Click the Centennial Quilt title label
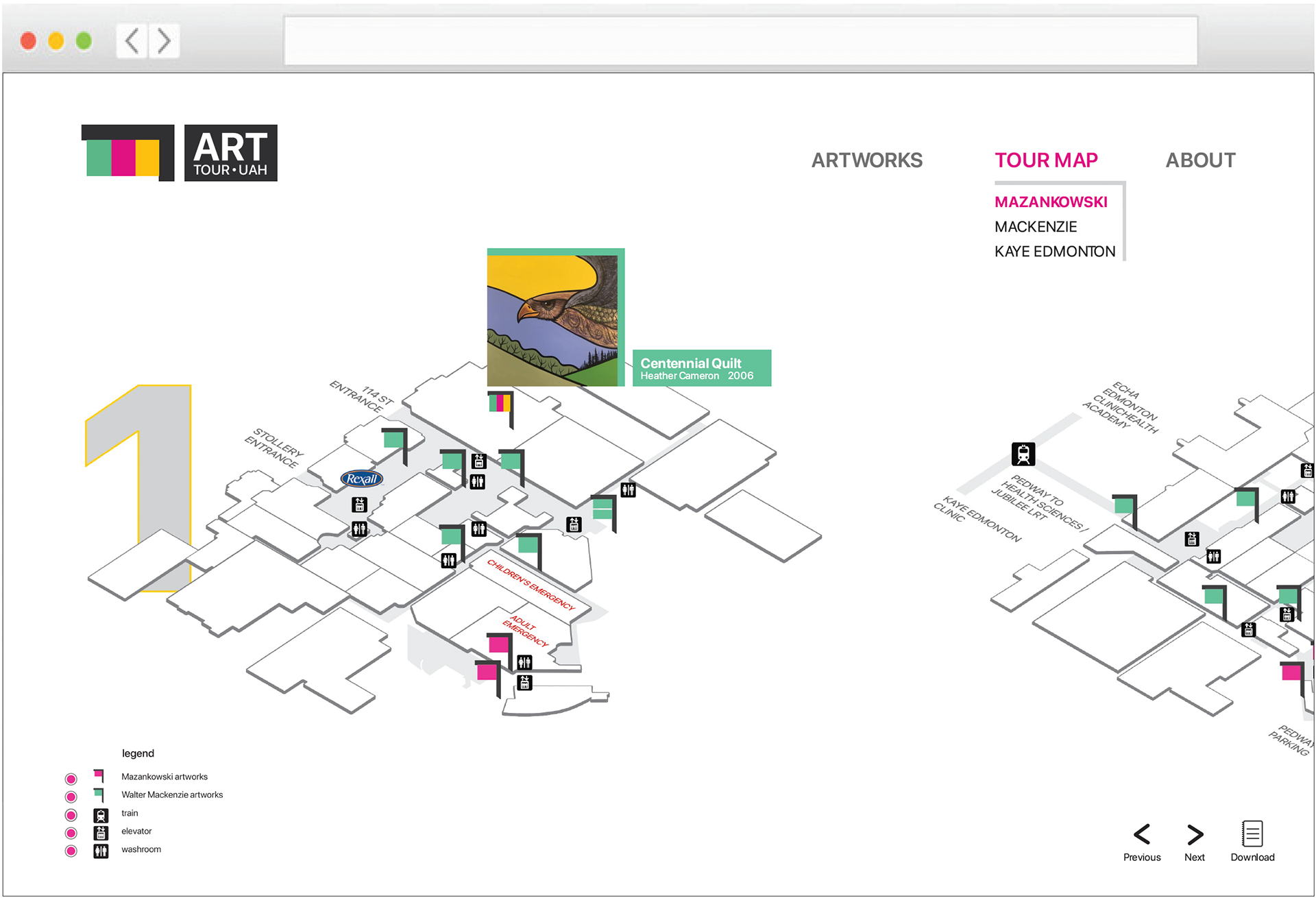Viewport: 1316px width, 898px height. 701,368
